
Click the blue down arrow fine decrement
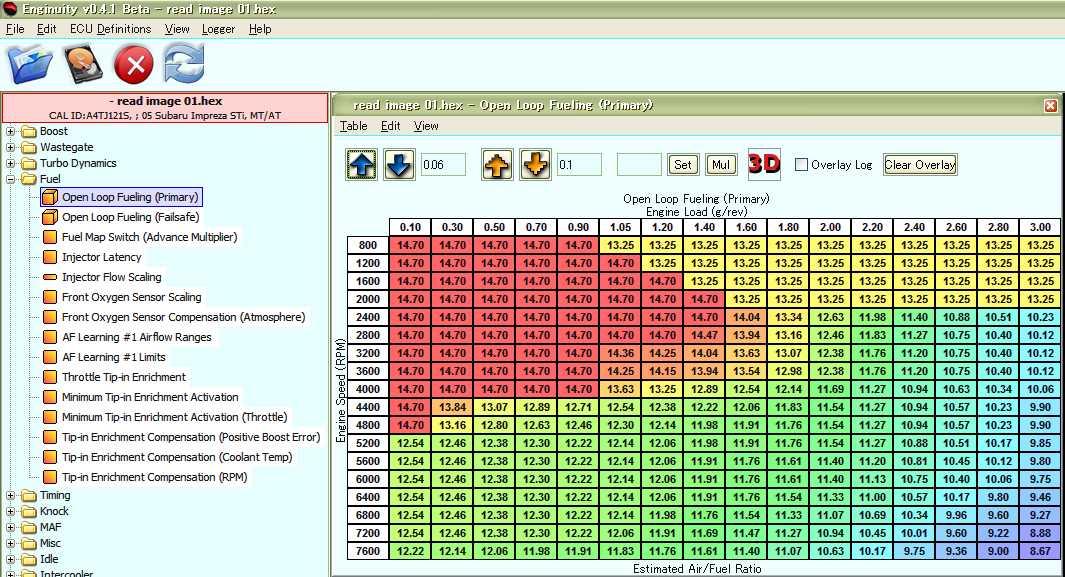399,165
